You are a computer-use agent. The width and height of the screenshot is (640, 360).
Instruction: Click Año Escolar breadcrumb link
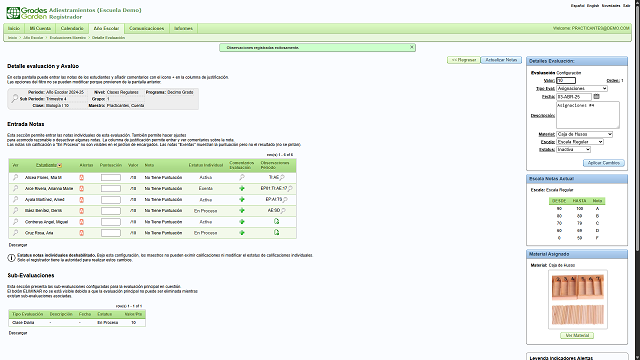pos(33,38)
